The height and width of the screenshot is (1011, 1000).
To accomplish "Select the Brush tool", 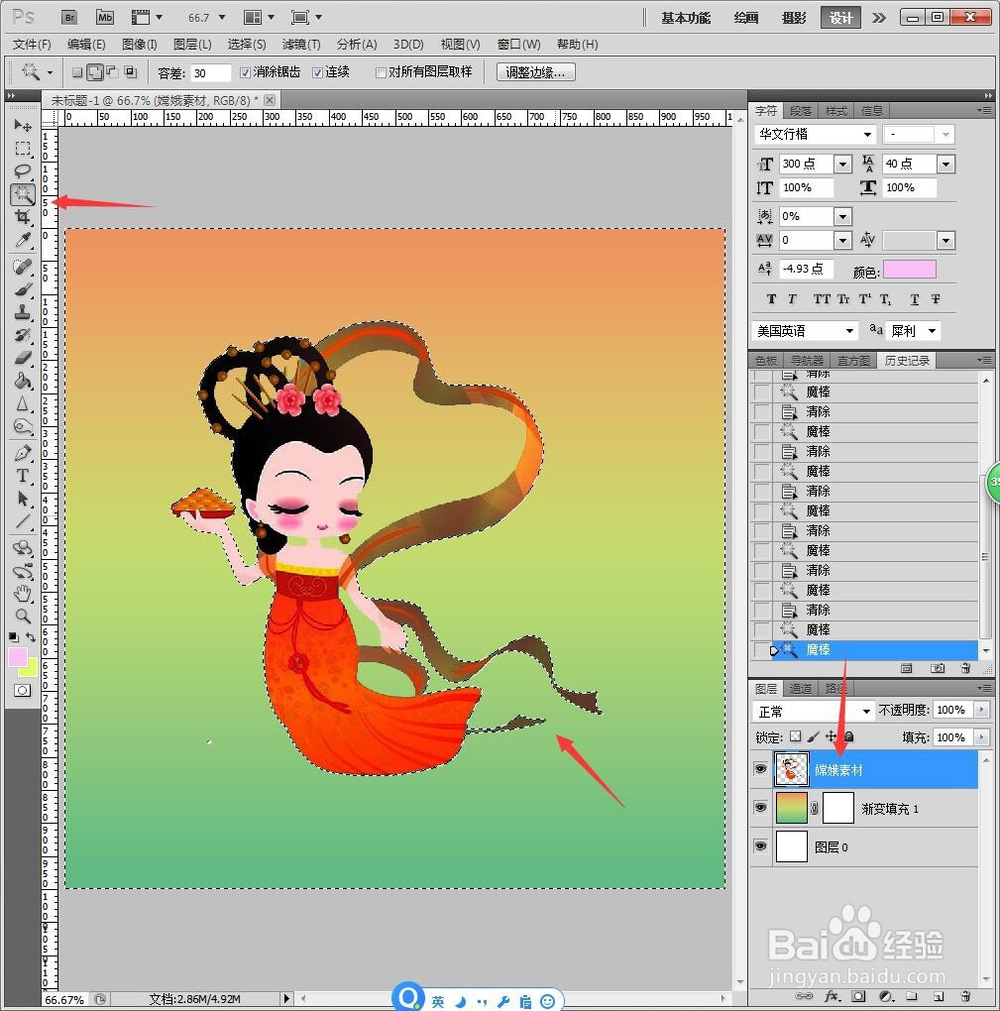I will tap(23, 290).
